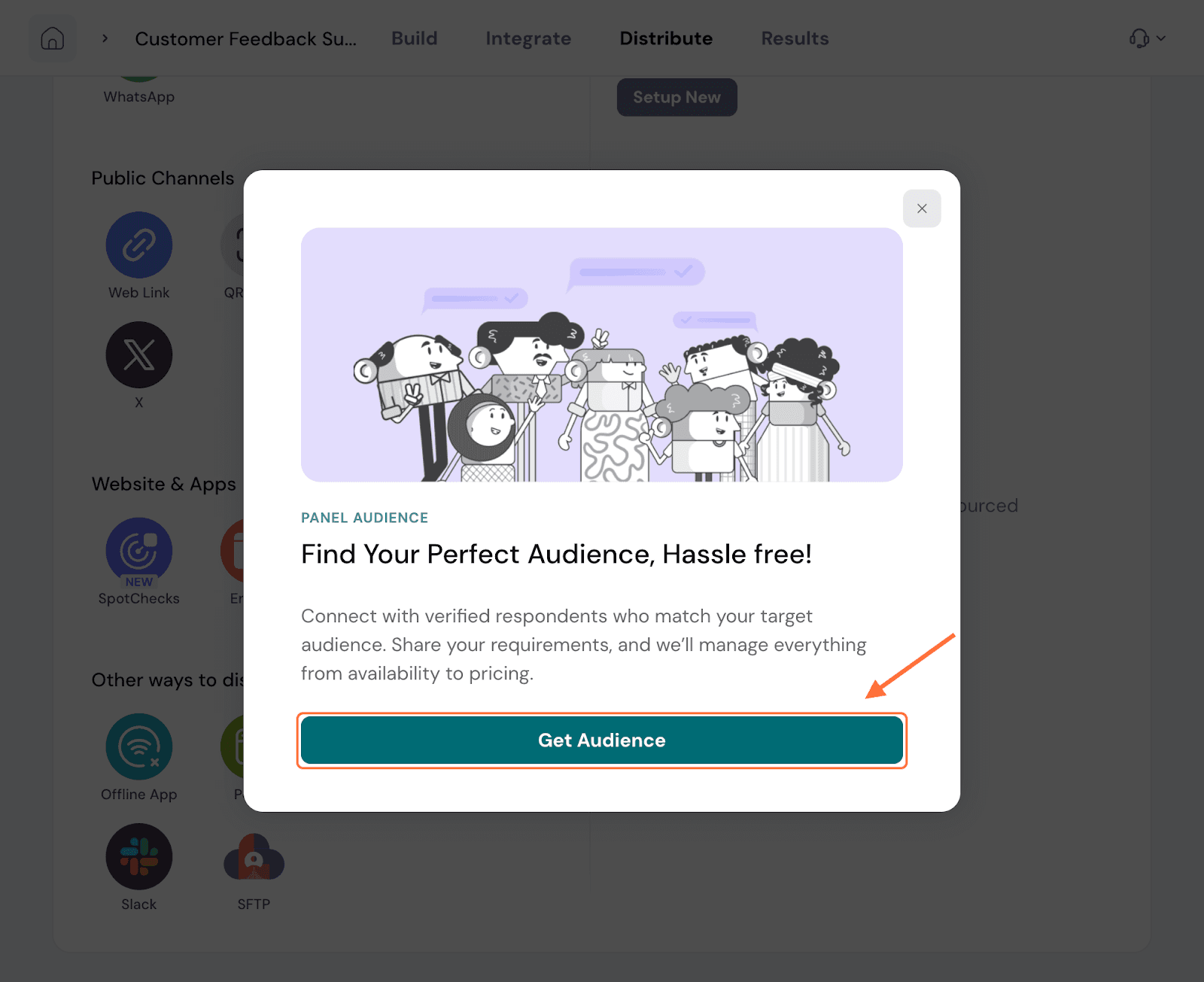Open the SpotChecks channel icon

click(x=139, y=551)
